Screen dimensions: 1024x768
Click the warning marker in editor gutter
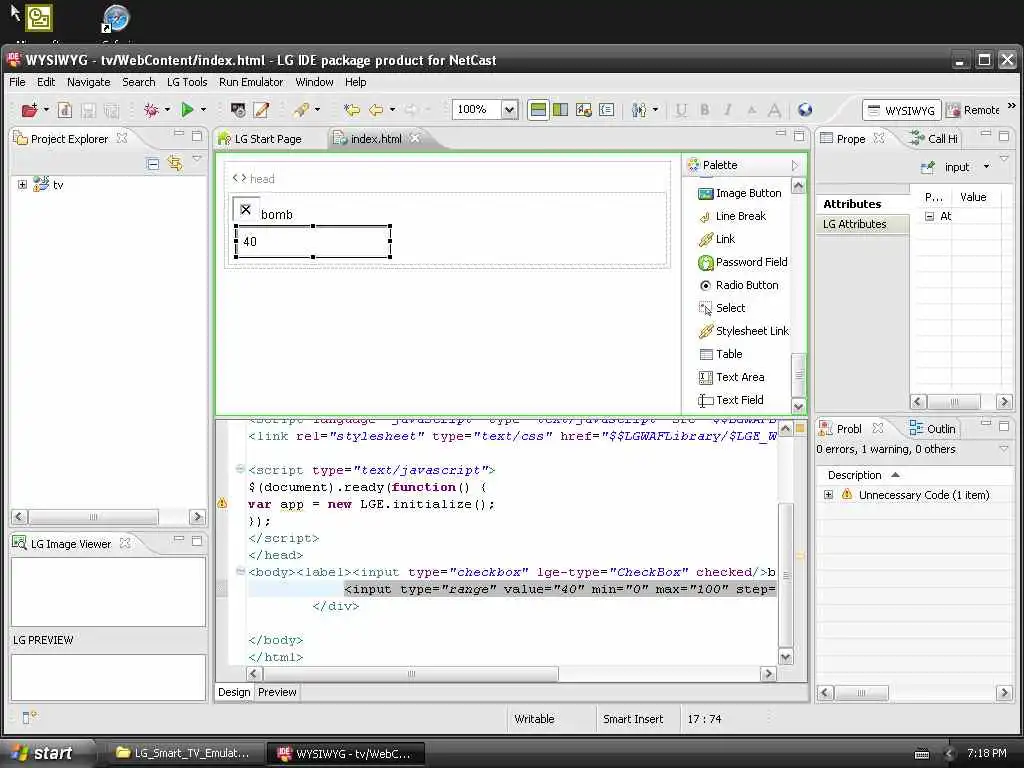click(222, 504)
